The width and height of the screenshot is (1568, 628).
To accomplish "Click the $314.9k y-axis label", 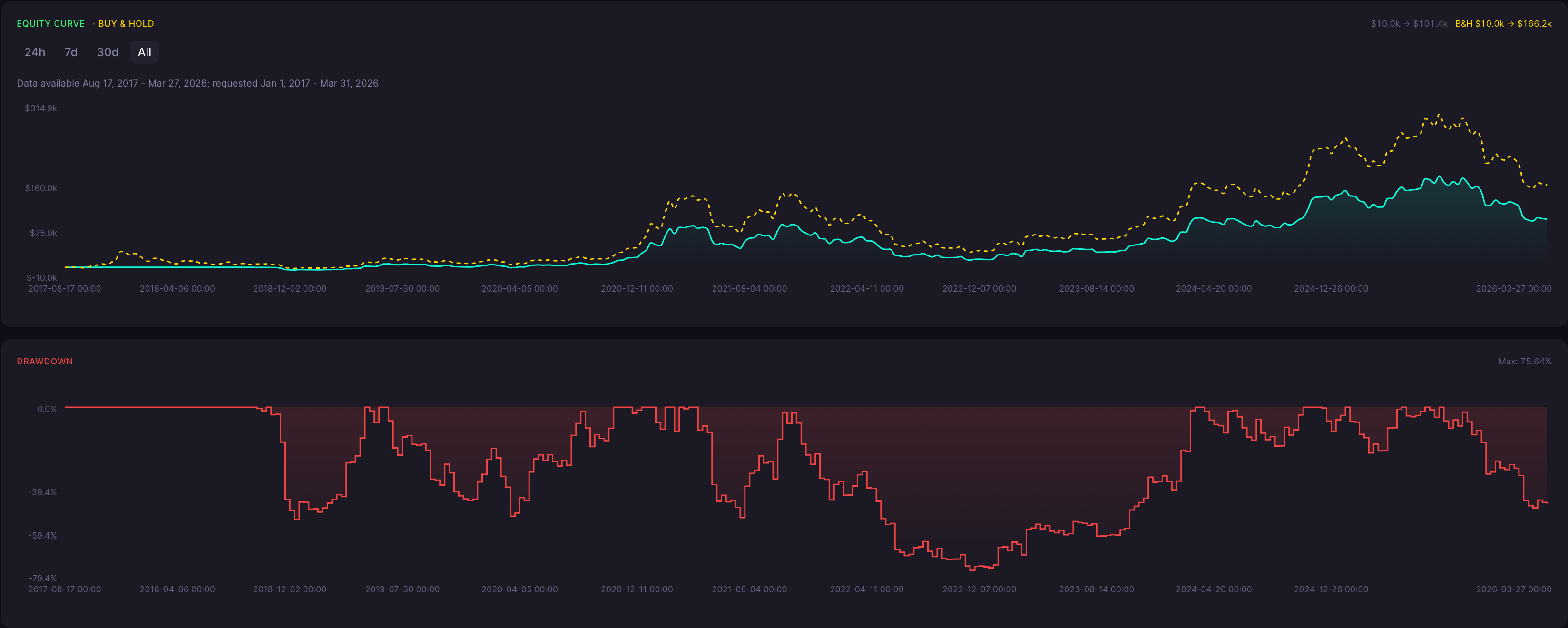I will pyautogui.click(x=41, y=108).
